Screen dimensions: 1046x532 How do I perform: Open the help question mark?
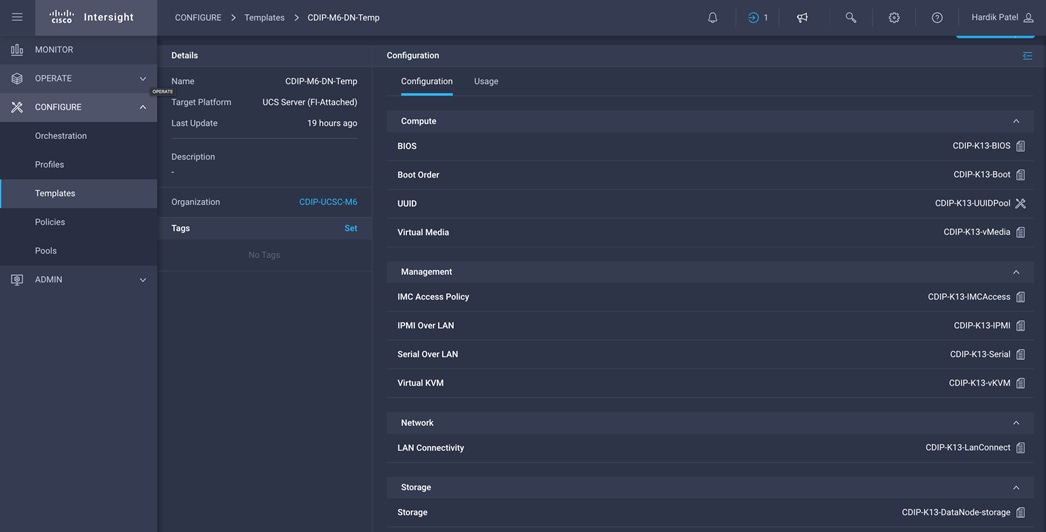(937, 18)
